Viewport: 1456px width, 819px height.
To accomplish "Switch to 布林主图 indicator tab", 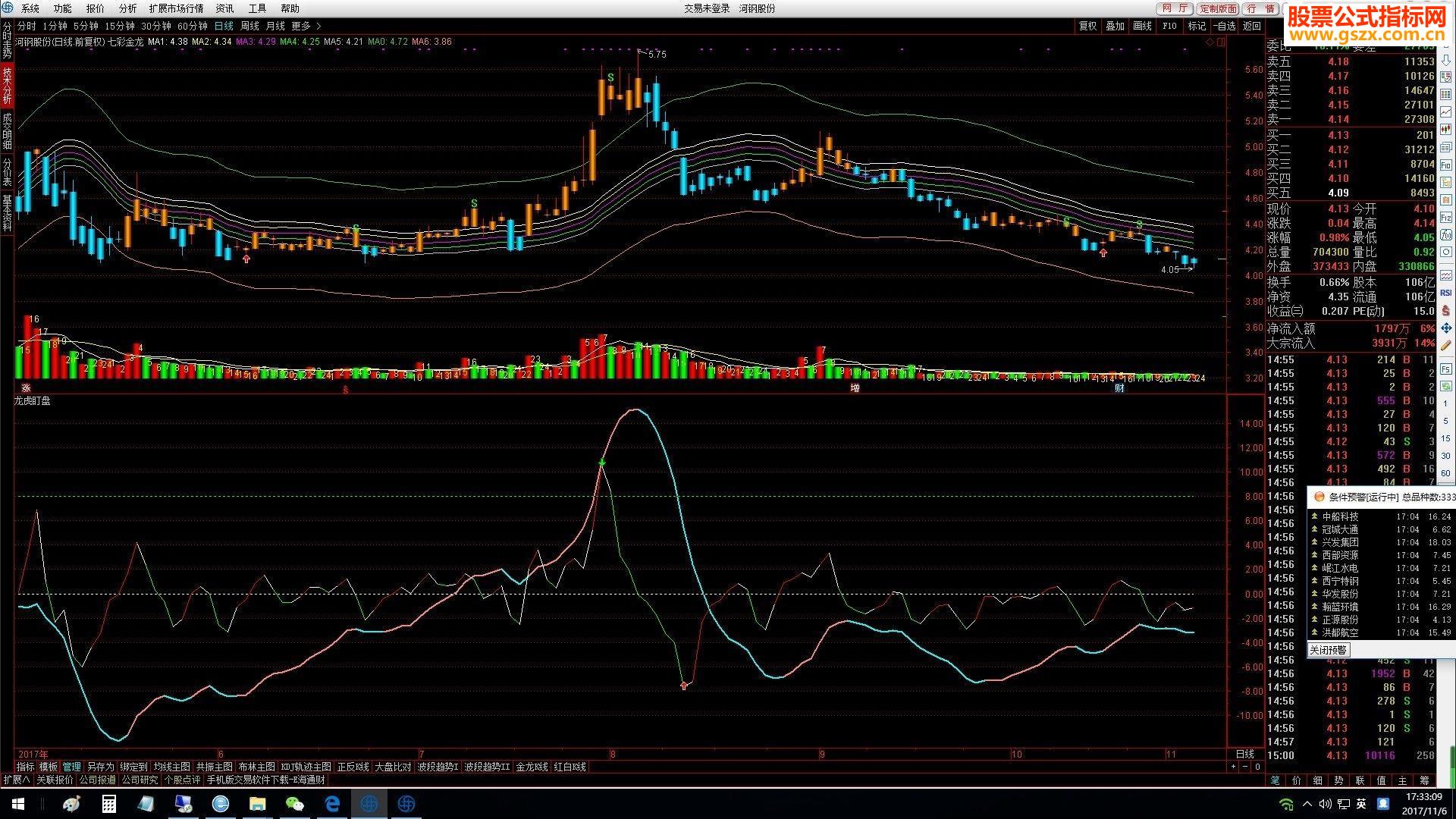I will (x=256, y=767).
